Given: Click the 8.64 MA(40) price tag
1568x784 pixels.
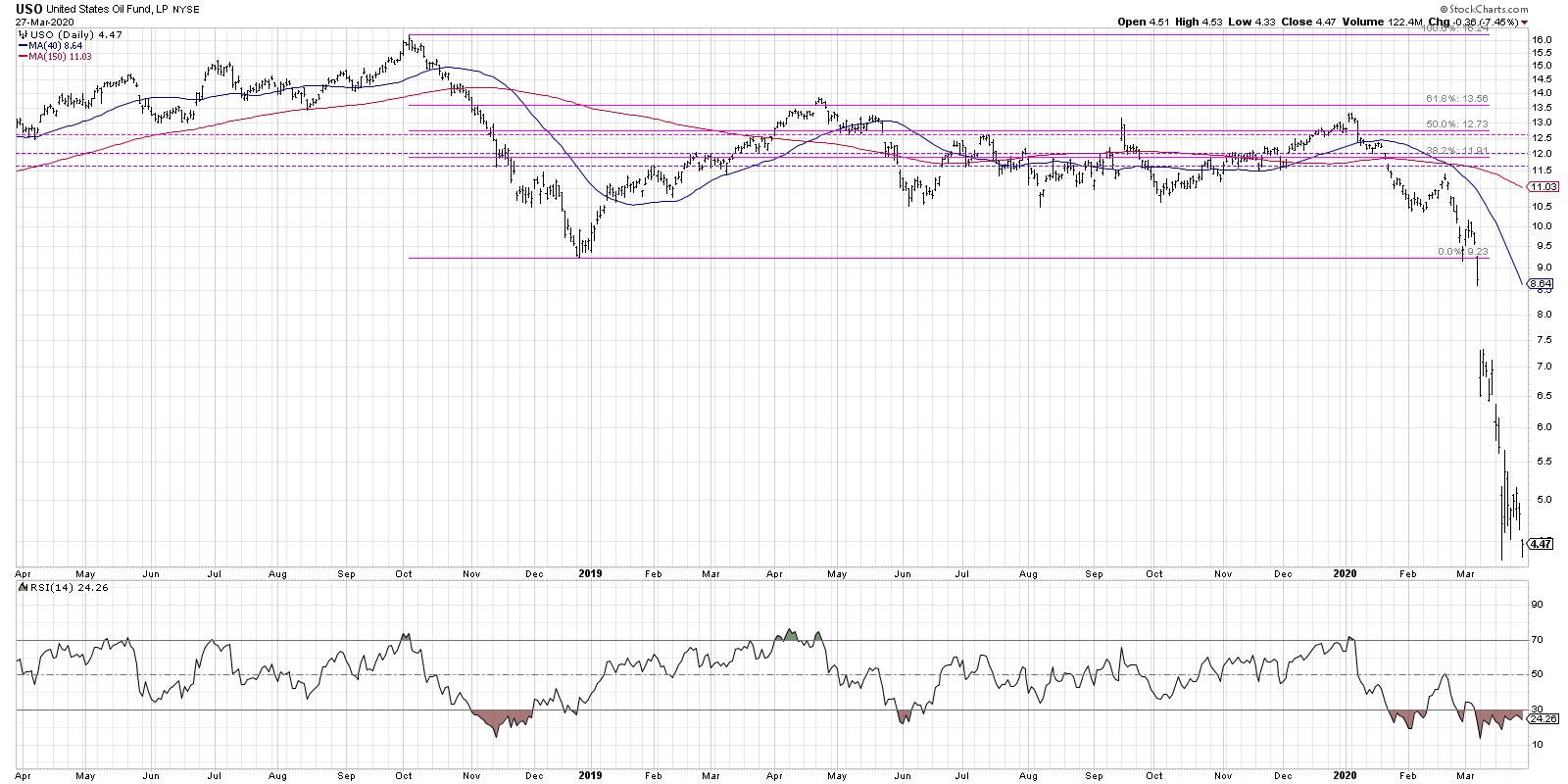Looking at the screenshot, I should pyautogui.click(x=1541, y=284).
